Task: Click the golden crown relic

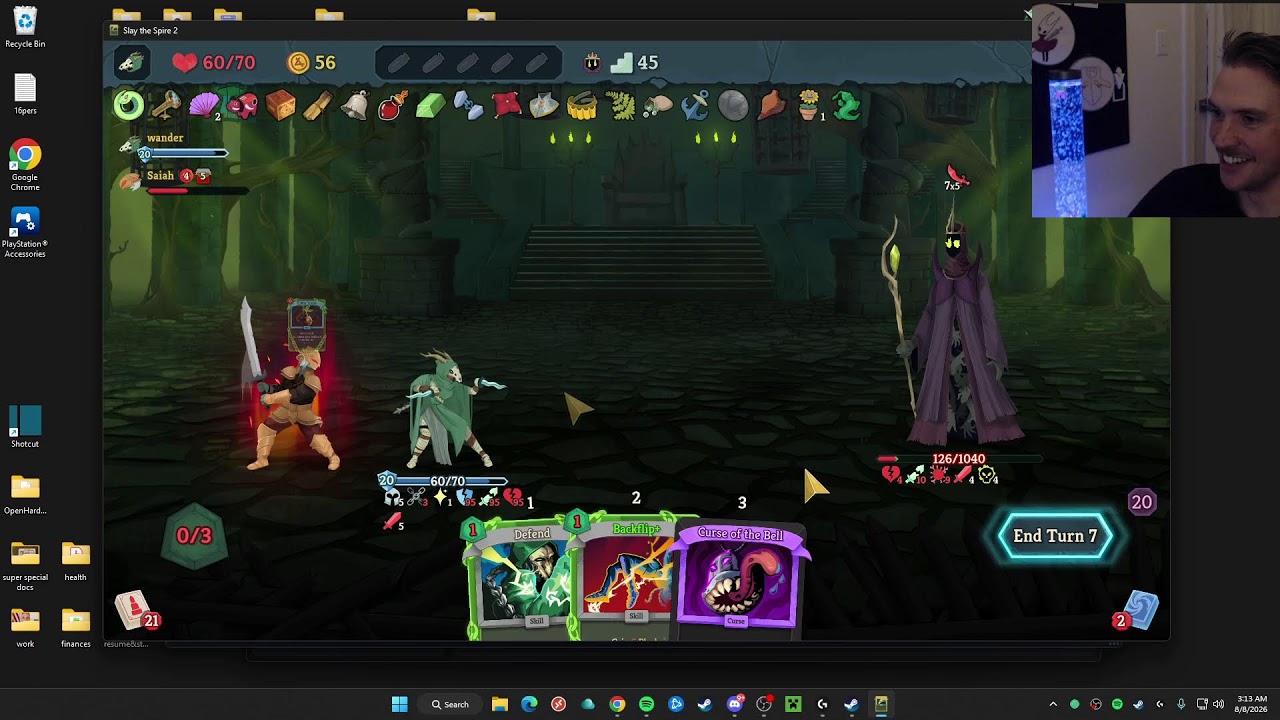Action: click(581, 105)
